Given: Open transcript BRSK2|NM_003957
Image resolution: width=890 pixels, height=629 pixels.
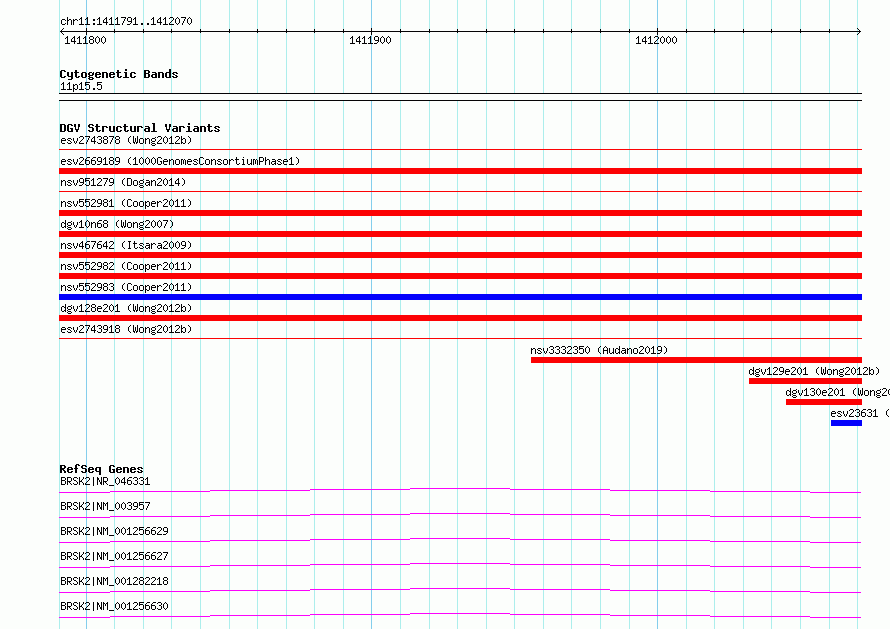Looking at the screenshot, I should (105, 506).
